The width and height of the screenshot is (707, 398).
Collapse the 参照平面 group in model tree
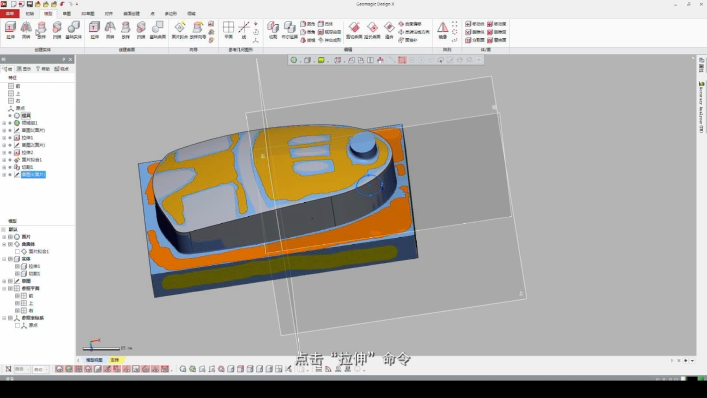[x=4, y=288]
